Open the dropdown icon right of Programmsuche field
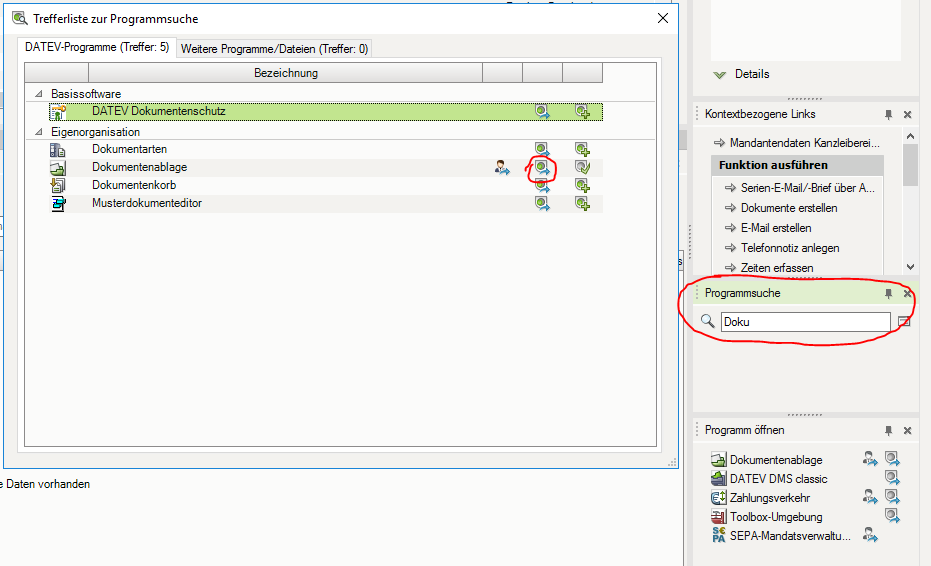The image size is (931, 566). point(904,321)
